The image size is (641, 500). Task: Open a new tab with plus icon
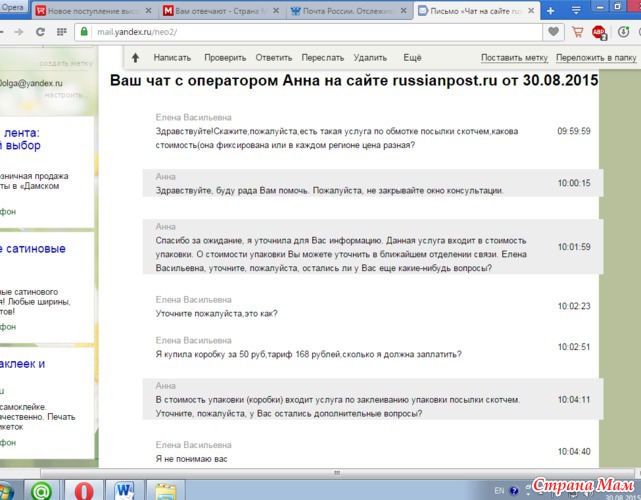(x=551, y=11)
